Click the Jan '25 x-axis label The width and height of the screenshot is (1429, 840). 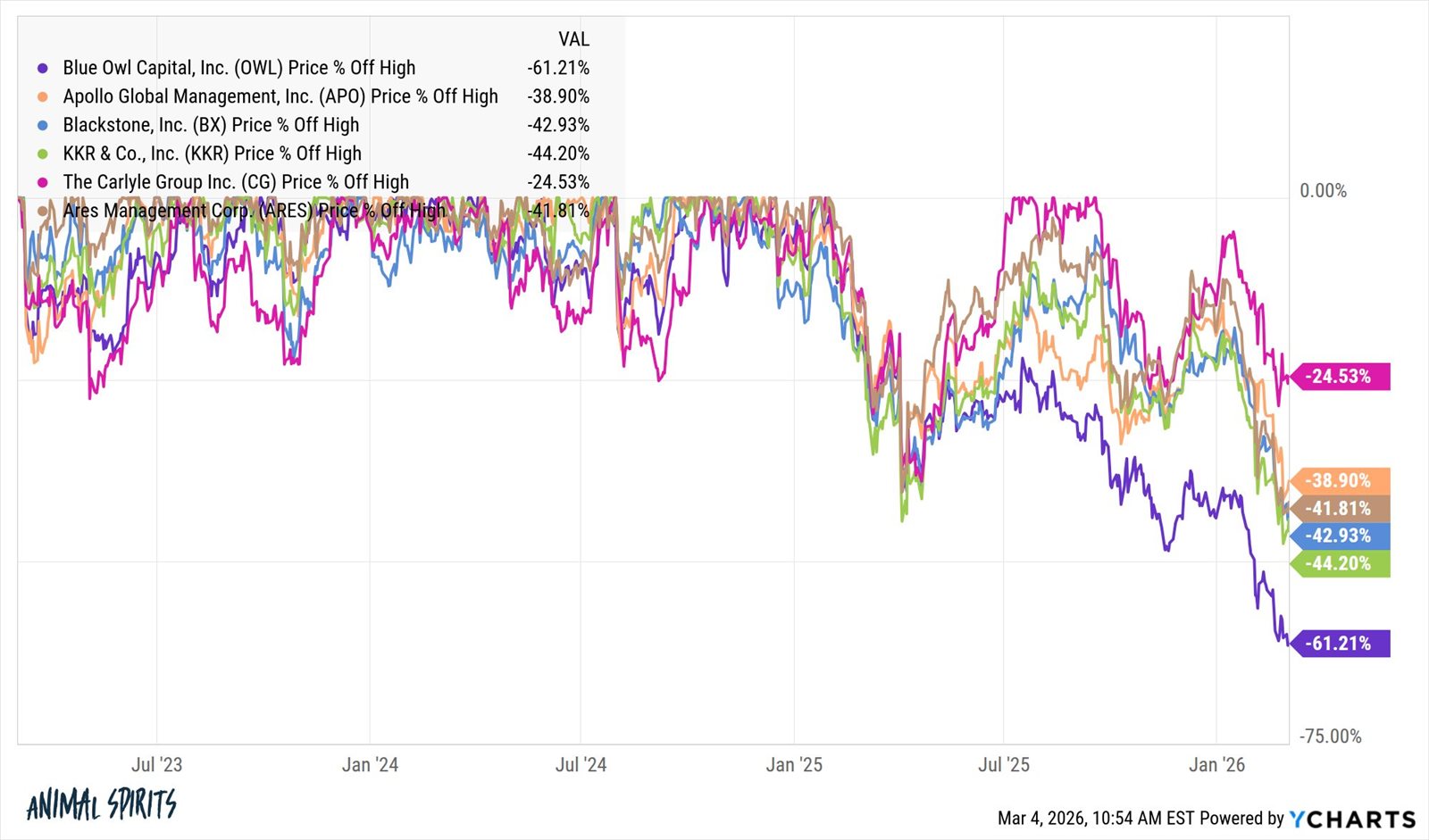point(794,765)
